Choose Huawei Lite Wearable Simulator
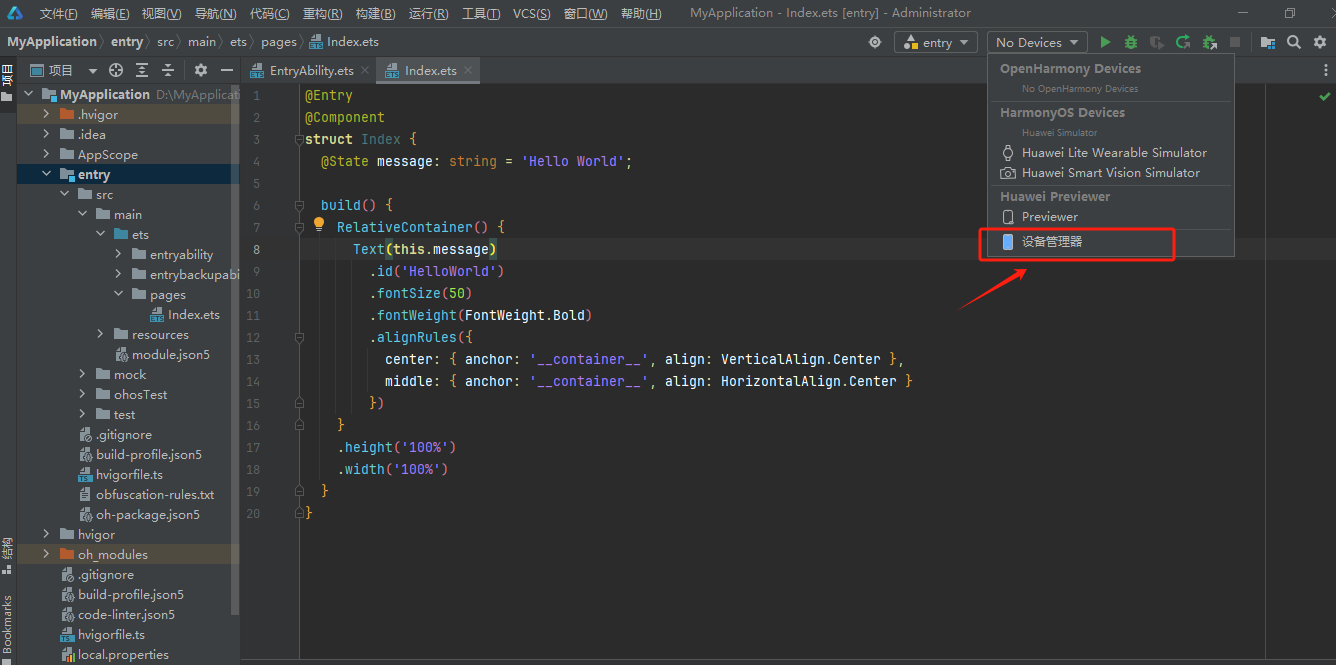The width and height of the screenshot is (1336, 665). pos(1113,153)
